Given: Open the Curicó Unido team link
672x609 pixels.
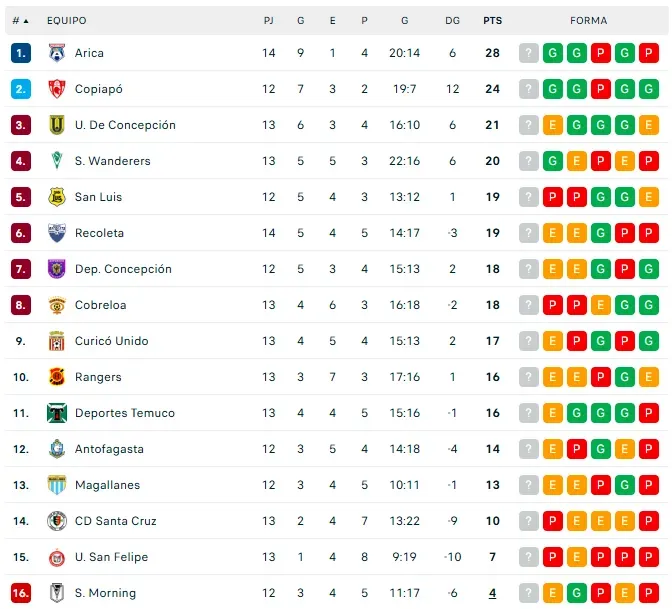Looking at the screenshot, I should coord(111,341).
